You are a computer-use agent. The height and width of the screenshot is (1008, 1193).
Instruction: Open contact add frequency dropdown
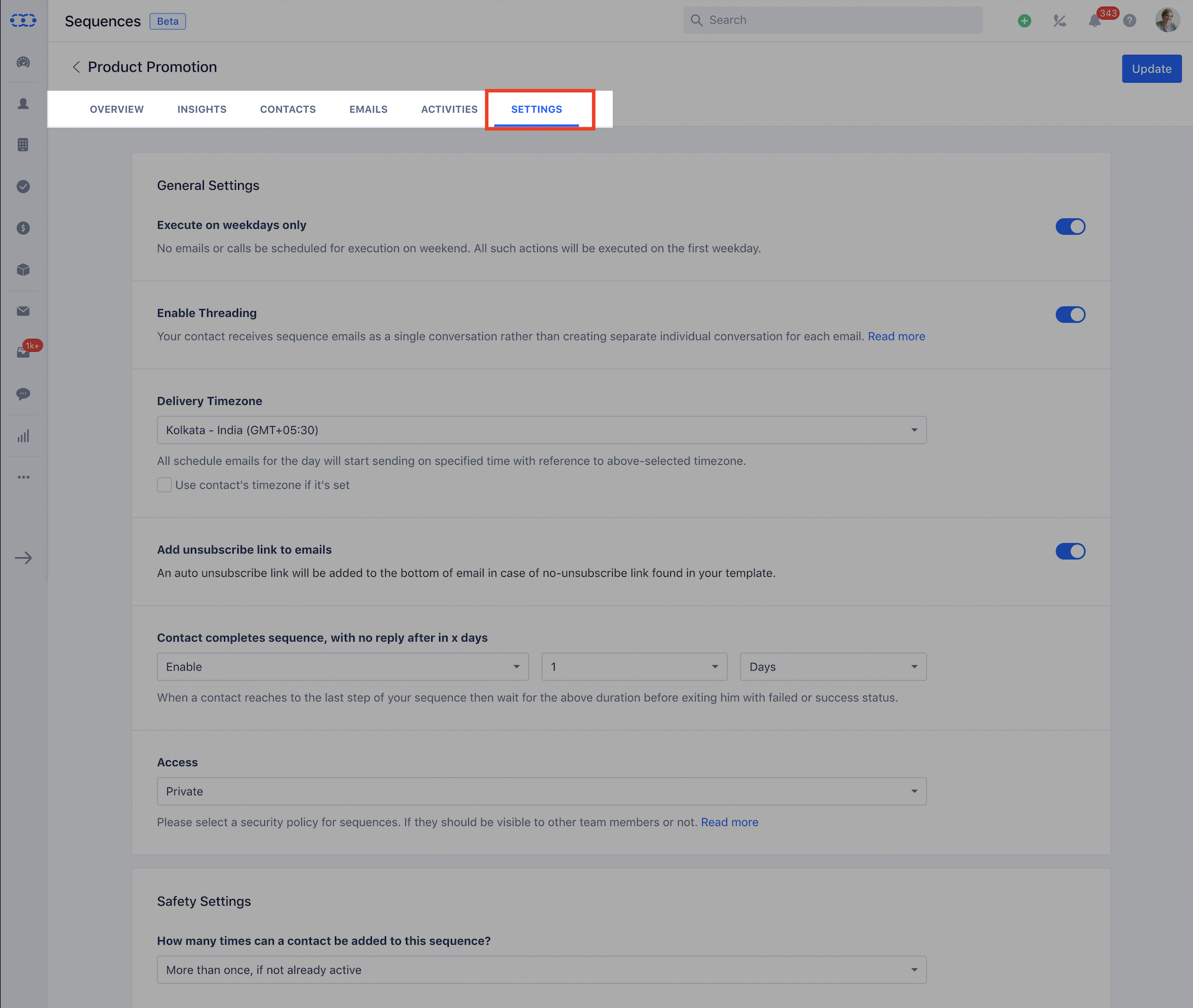pos(542,970)
